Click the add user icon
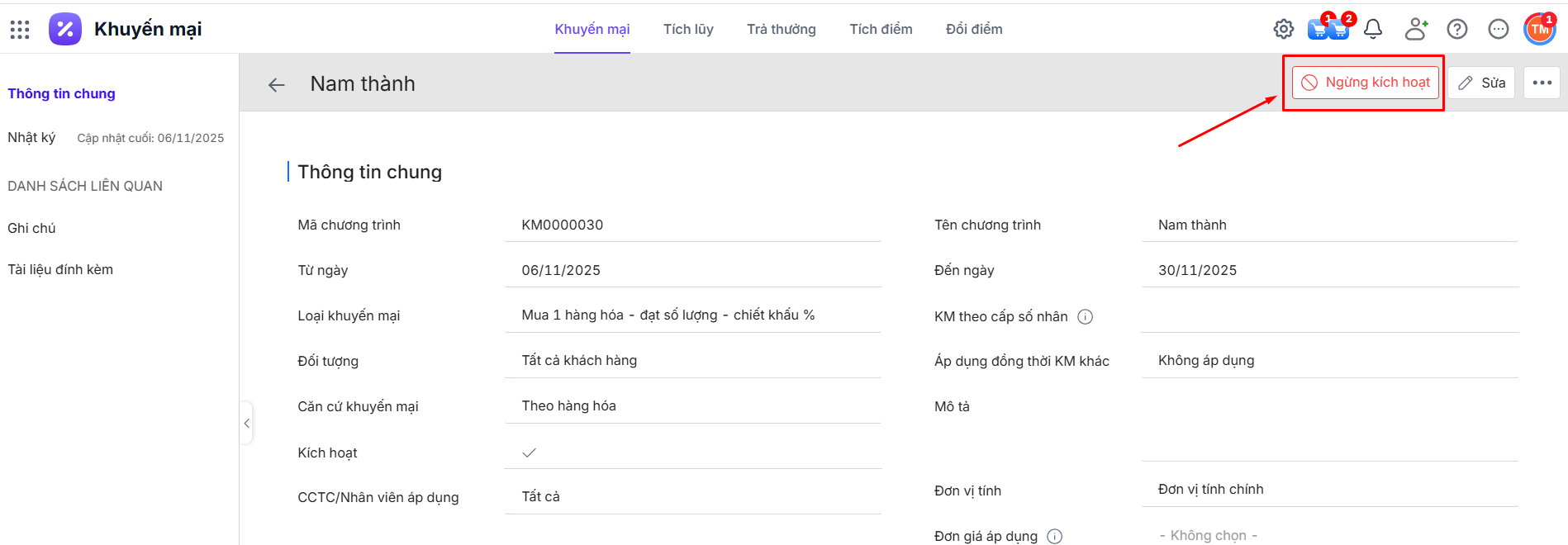1568x545 pixels. pyautogui.click(x=1416, y=30)
